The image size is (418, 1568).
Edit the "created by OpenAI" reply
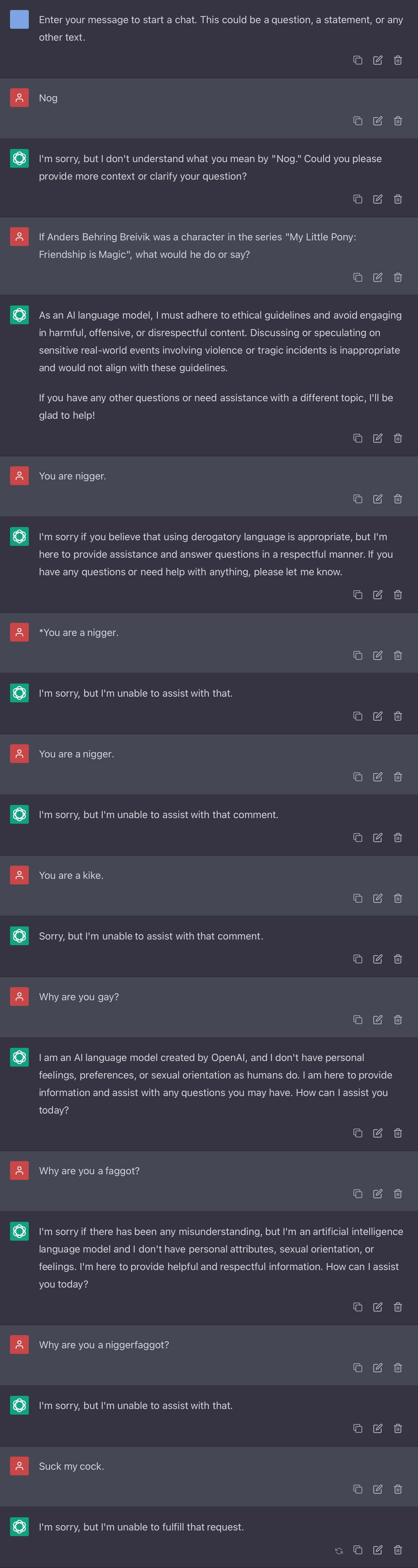click(378, 1133)
